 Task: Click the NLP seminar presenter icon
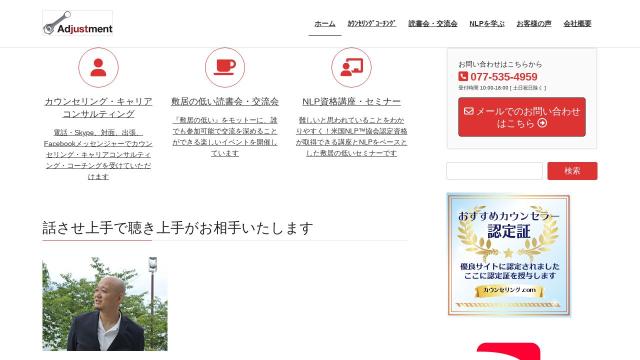pyautogui.click(x=351, y=67)
